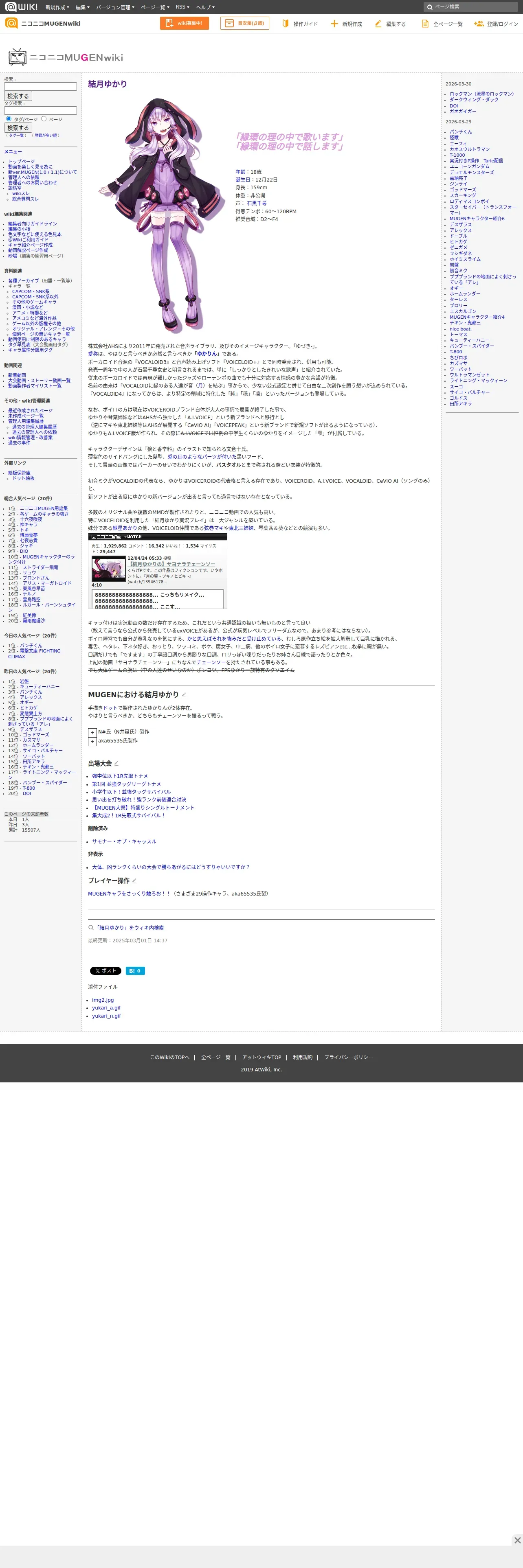Open the 全ページ一覧 page list icon
Image resolution: width=523 pixels, height=1568 pixels.
click(425, 23)
